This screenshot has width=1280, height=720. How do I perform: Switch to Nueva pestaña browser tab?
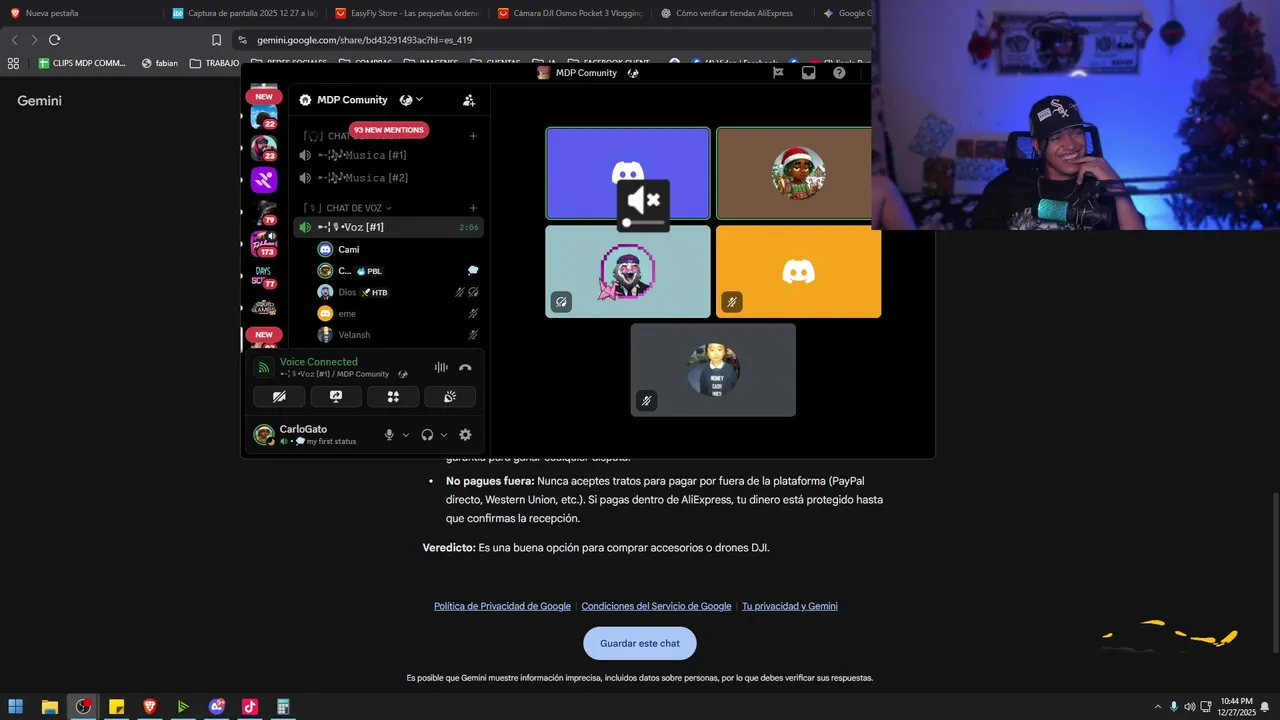(x=81, y=13)
